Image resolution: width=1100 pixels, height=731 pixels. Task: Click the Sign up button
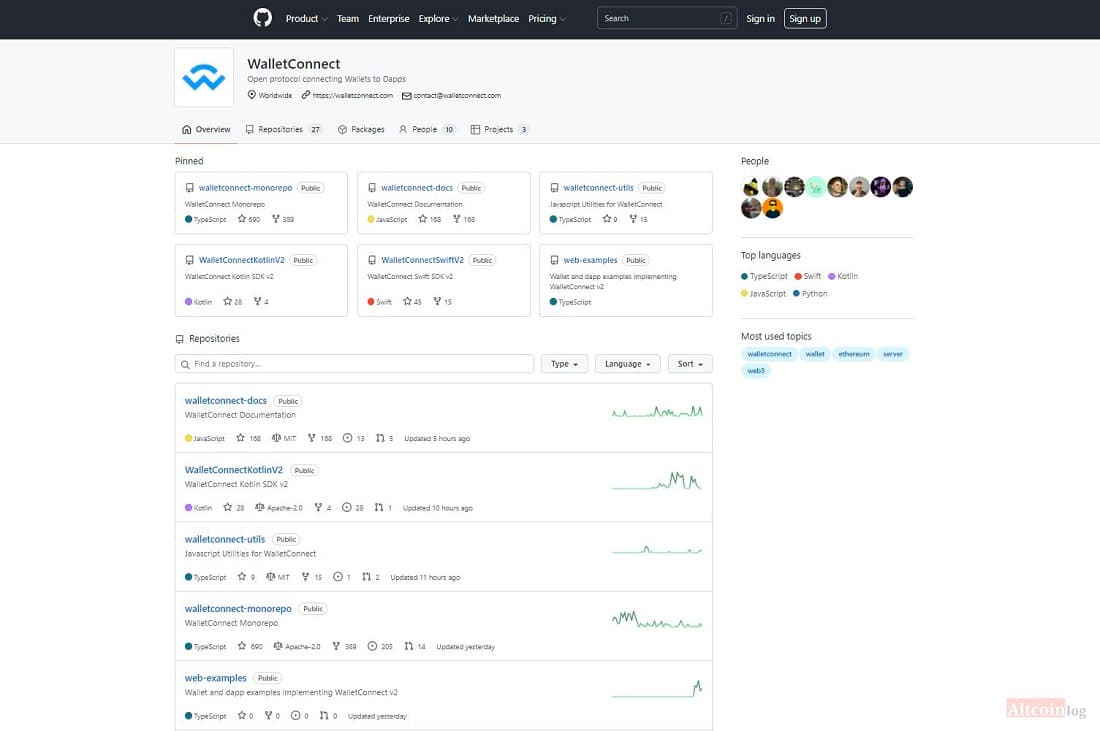tap(805, 18)
